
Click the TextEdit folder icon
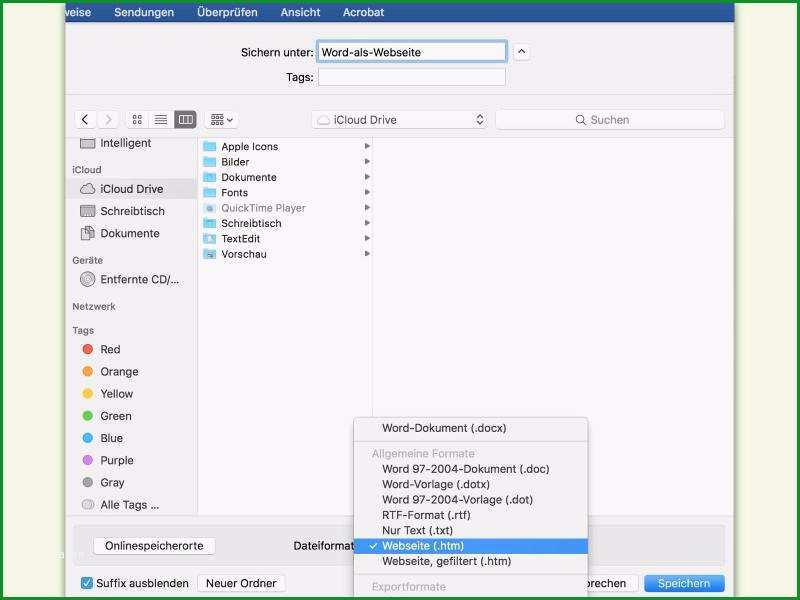tap(210, 239)
